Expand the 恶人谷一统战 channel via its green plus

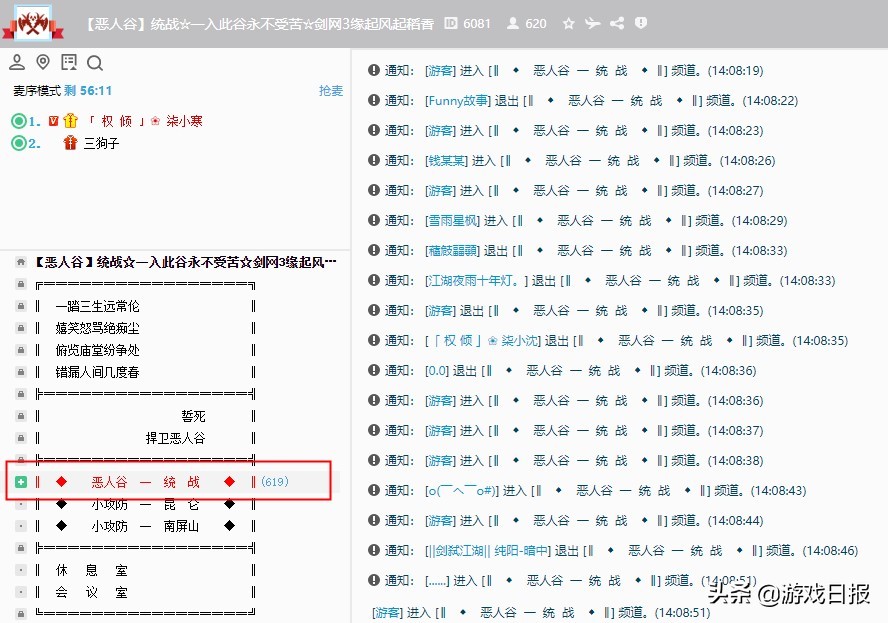21,481
